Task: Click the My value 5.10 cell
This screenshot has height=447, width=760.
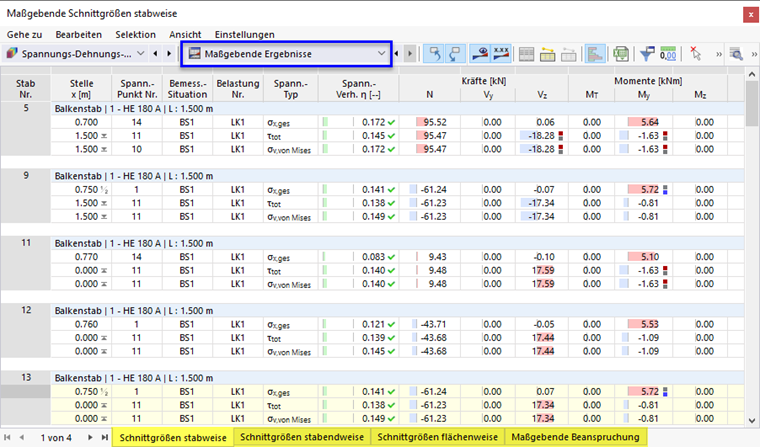Action: point(643,257)
